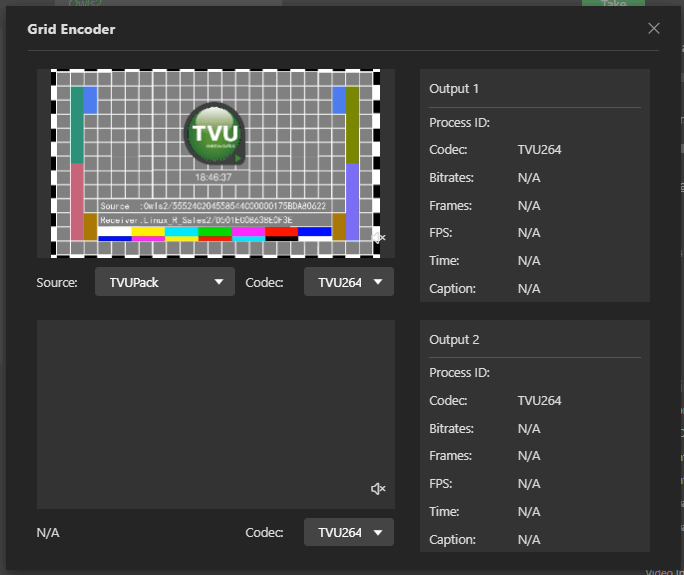Open the Source dropdown showing TVUPack
The width and height of the screenshot is (684, 575).
[165, 282]
